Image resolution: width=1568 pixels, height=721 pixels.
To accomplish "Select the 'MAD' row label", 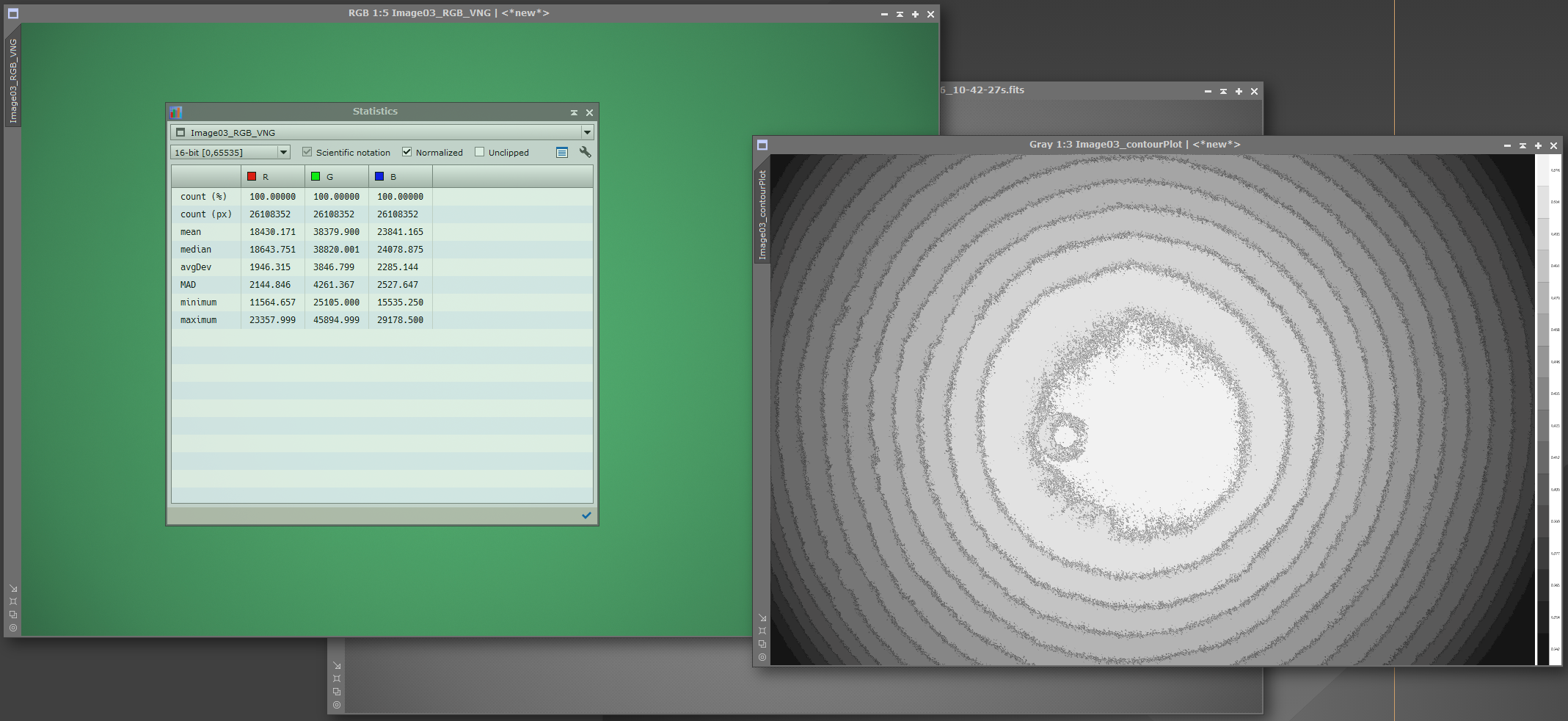I will click(188, 285).
